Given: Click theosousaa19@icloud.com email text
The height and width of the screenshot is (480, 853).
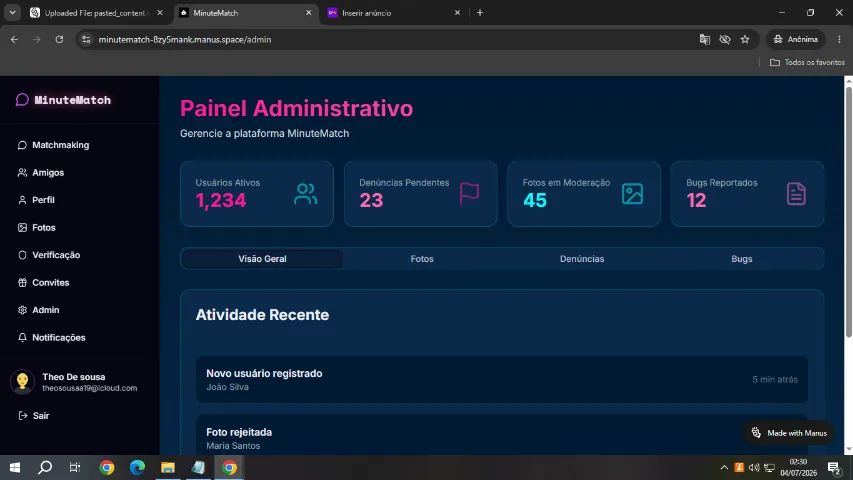Looking at the screenshot, I should 90,388.
